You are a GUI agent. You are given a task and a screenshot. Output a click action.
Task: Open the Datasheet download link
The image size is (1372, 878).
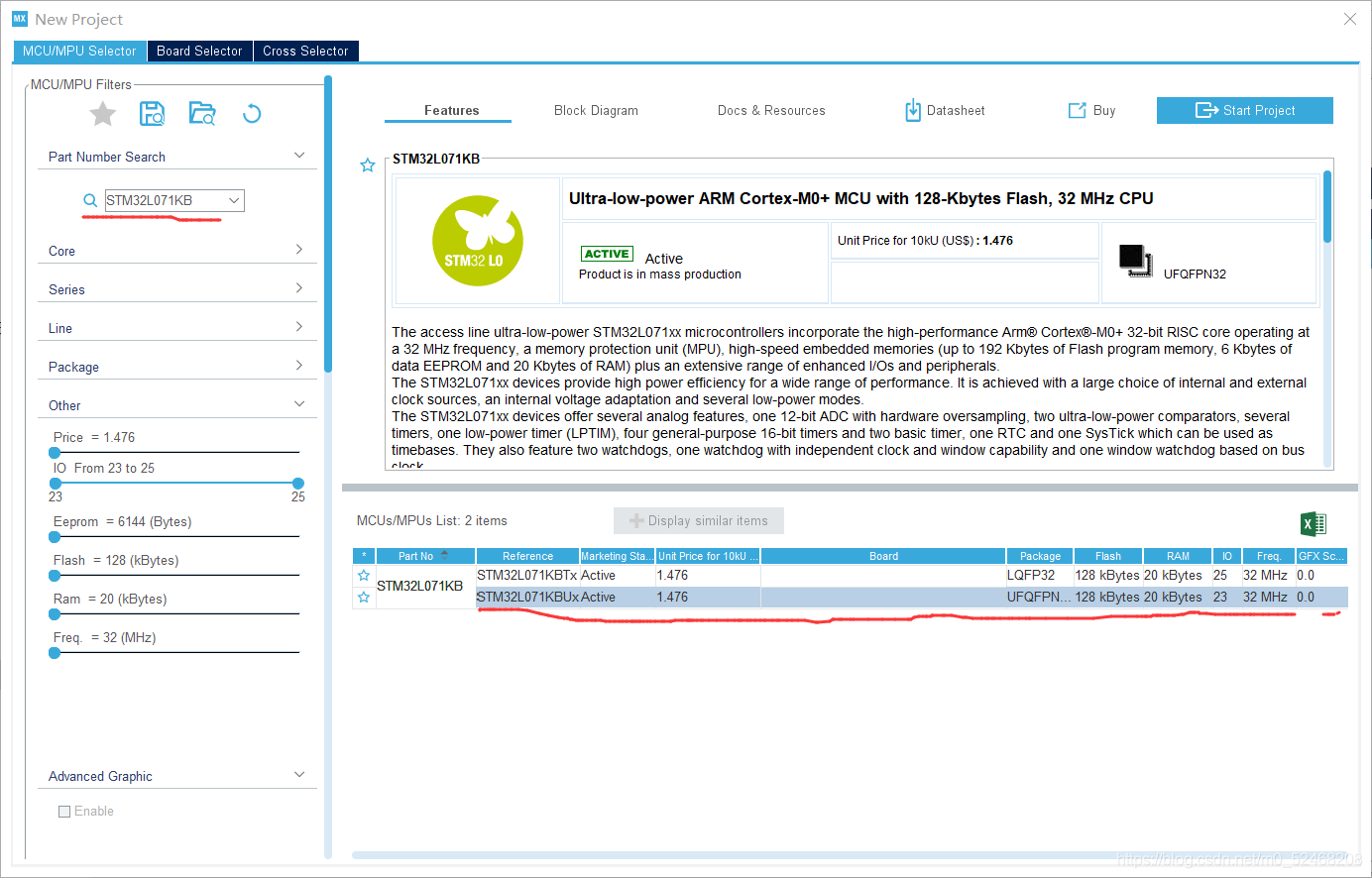[x=945, y=111]
